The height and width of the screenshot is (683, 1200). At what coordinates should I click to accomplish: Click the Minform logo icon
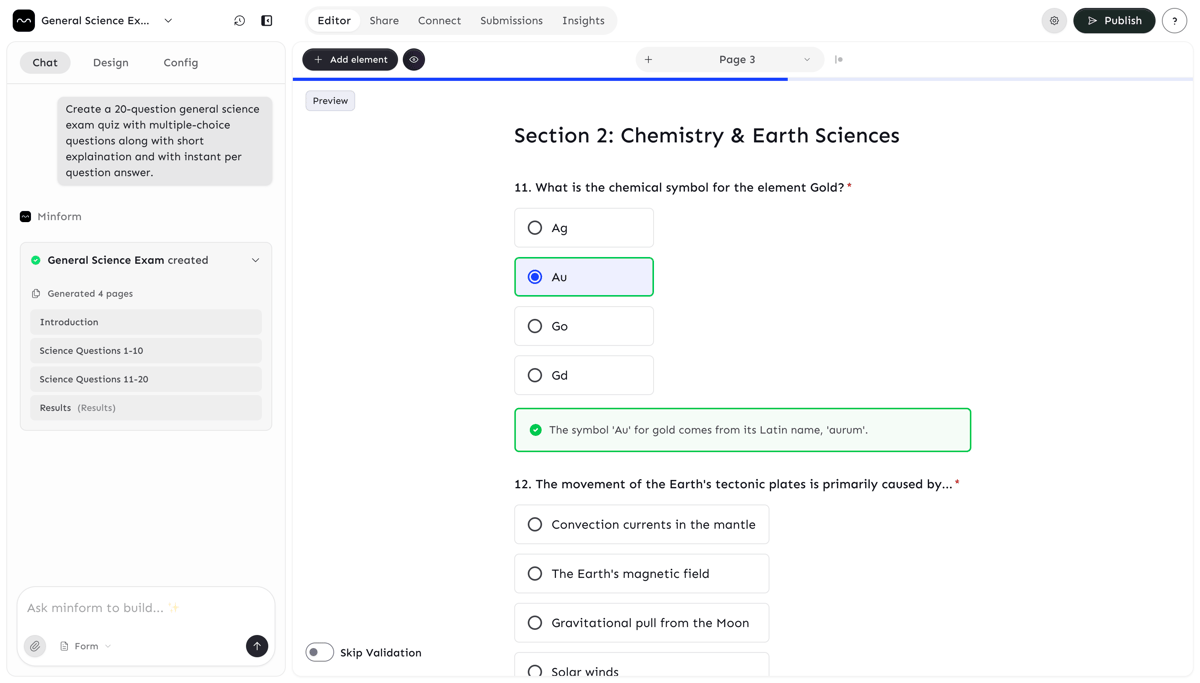point(24,21)
